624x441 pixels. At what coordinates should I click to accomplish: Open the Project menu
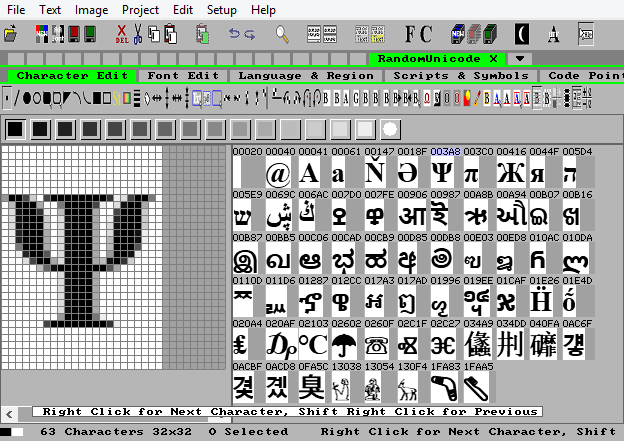140,10
